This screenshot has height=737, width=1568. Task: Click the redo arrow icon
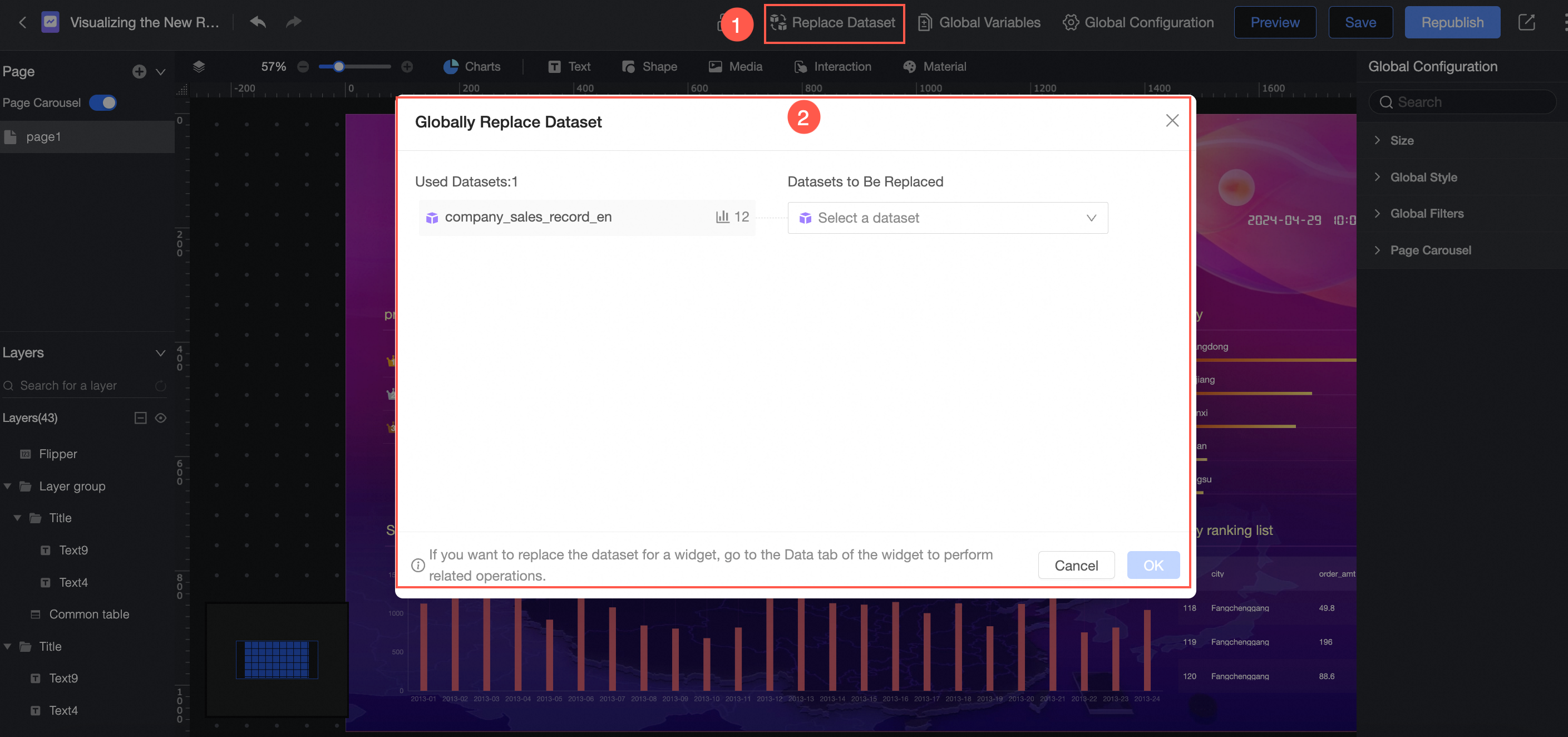[x=294, y=22]
